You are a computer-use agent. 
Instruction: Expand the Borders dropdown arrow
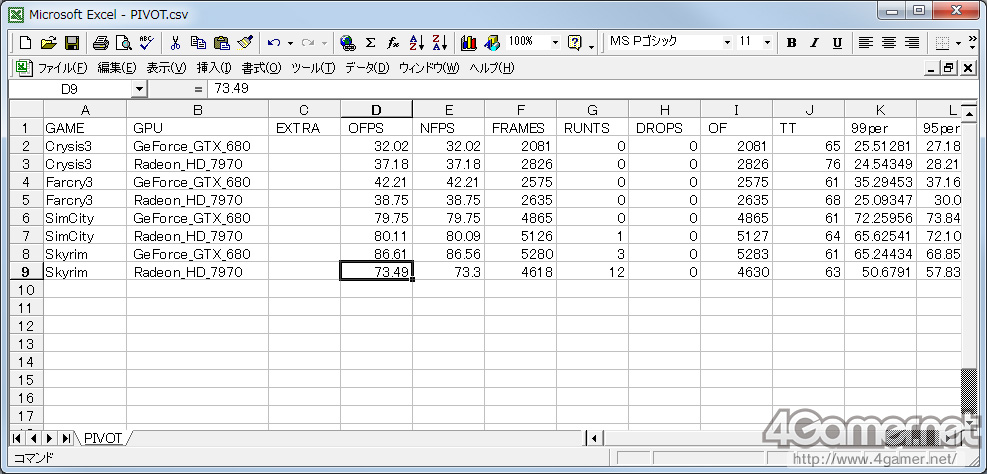(958, 43)
